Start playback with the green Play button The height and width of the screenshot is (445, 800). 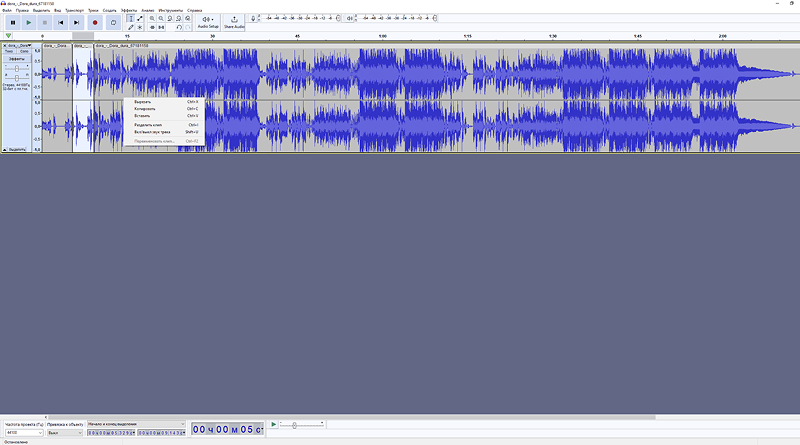click(29, 22)
